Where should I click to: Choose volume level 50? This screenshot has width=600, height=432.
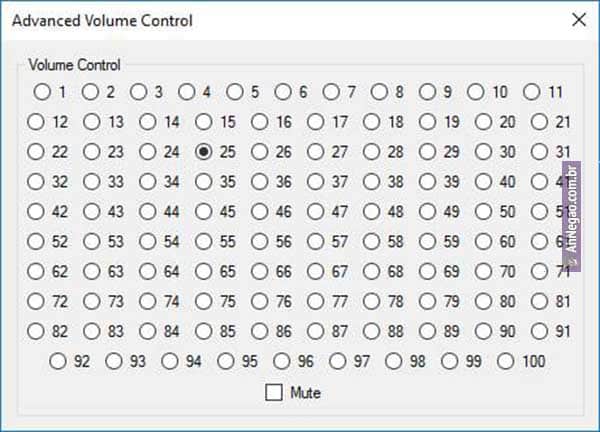(x=484, y=212)
